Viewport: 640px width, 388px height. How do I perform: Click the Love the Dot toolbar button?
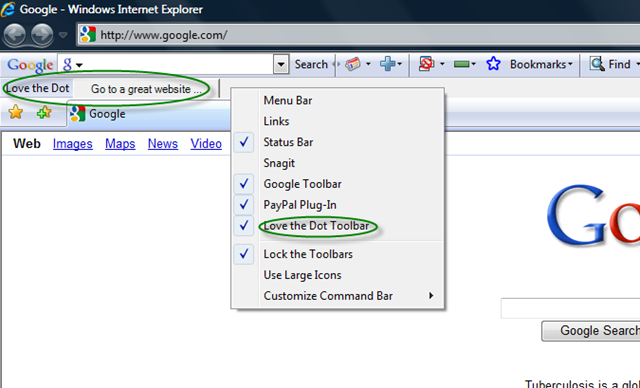point(37,88)
